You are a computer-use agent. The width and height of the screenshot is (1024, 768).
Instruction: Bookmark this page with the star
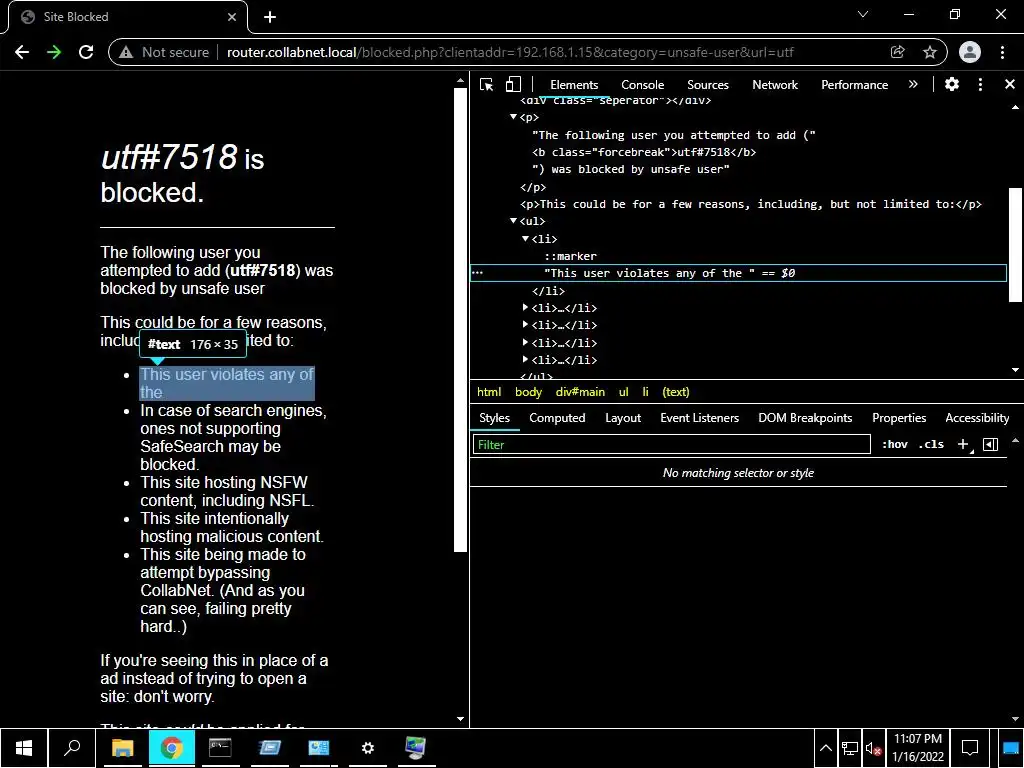(930, 52)
